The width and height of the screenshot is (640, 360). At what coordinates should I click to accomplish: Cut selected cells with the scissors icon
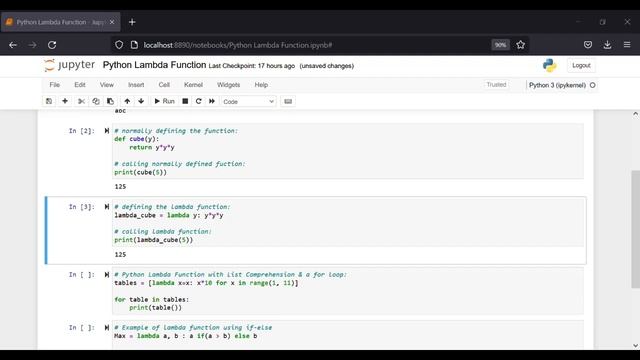[81, 101]
